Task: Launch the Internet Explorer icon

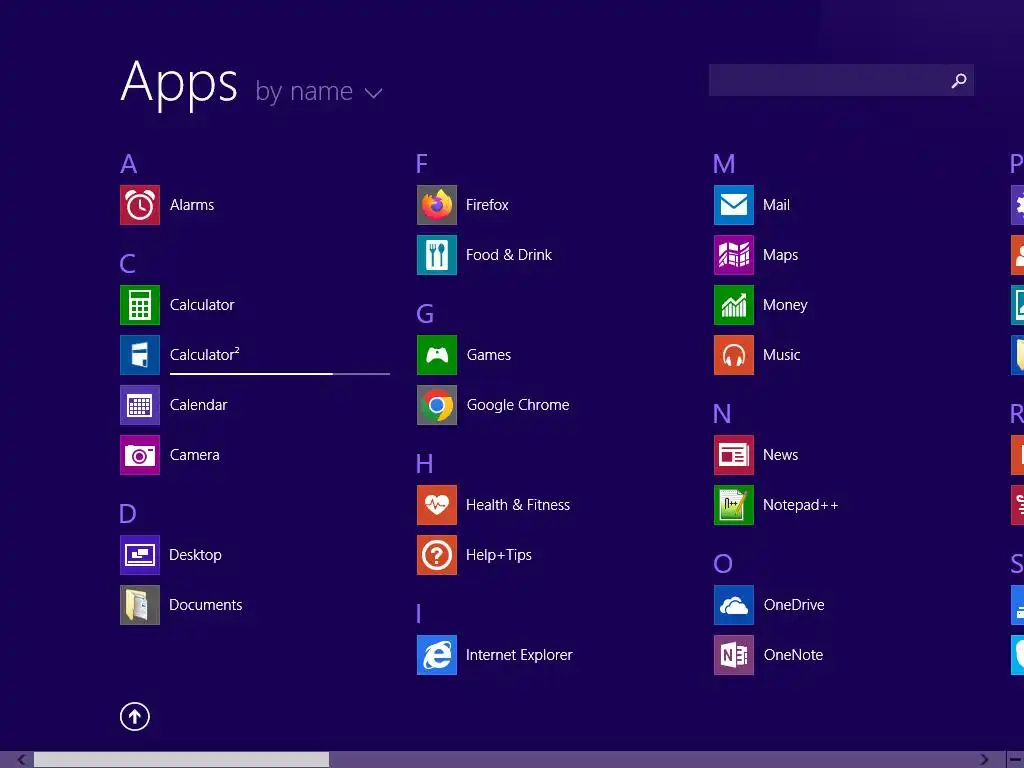Action: 437,655
